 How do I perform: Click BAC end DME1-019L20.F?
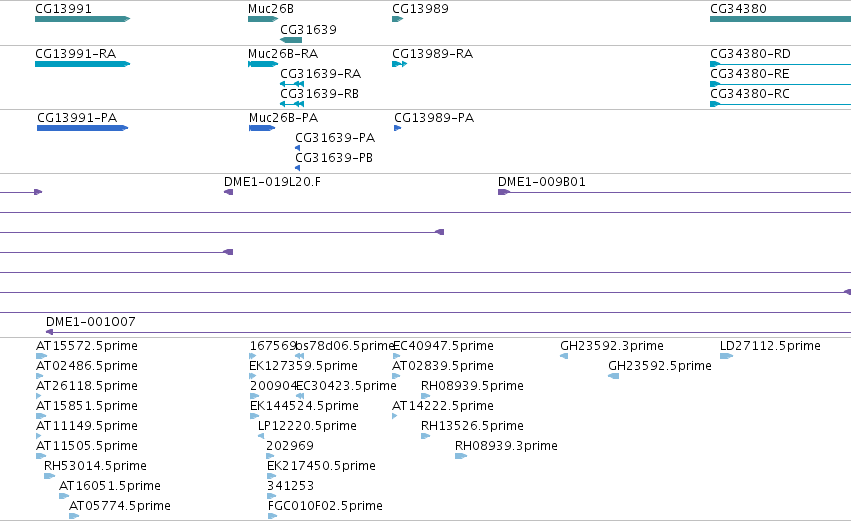272,182
